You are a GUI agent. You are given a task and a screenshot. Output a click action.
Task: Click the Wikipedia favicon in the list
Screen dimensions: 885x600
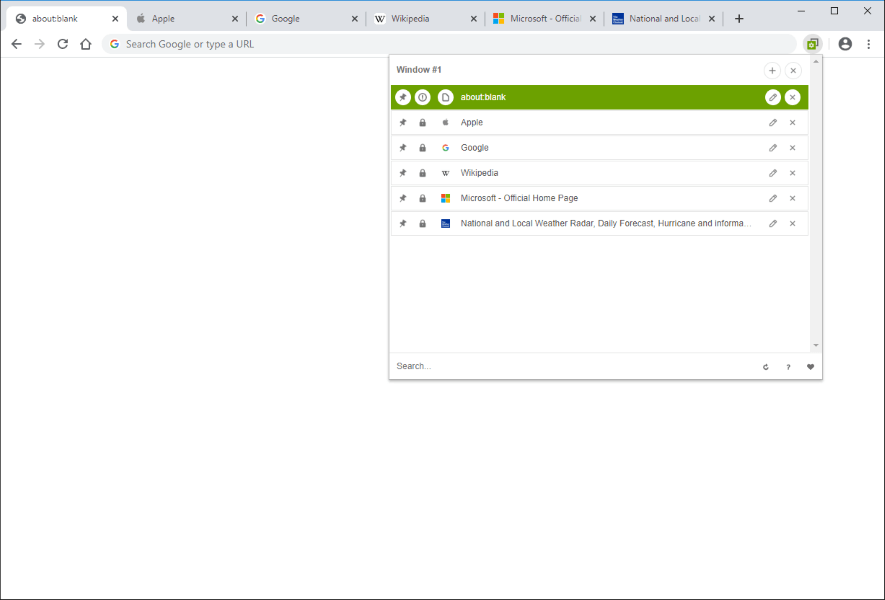445,172
